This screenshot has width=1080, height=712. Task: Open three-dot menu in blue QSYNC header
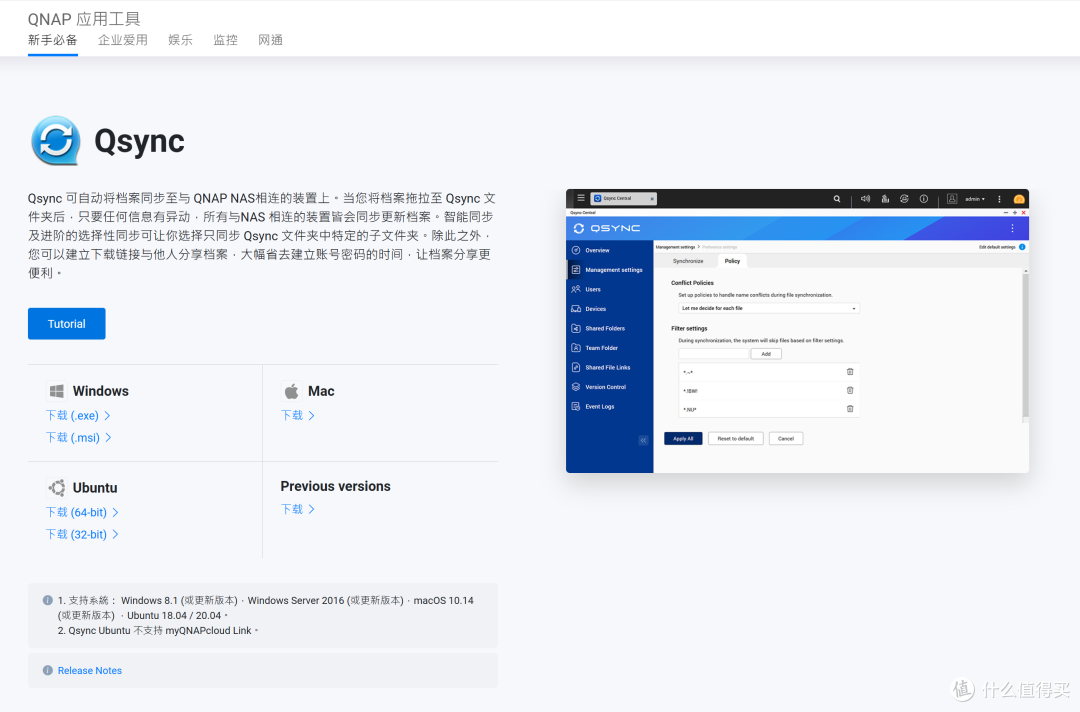point(1012,228)
